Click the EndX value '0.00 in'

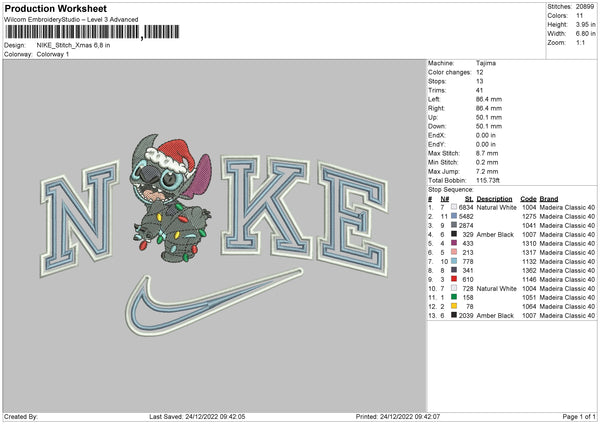[486, 135]
